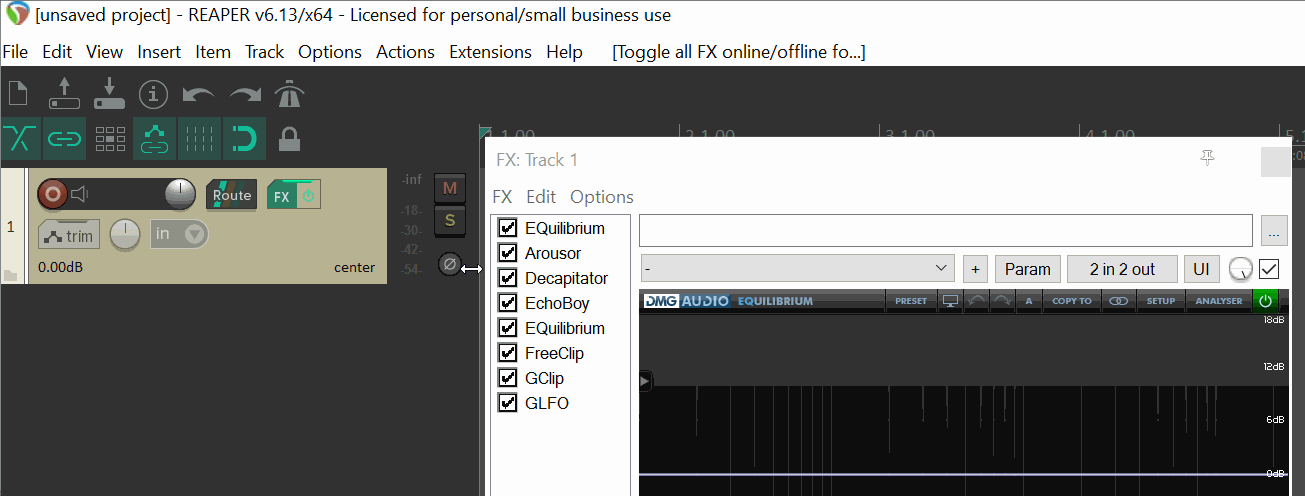Screen dimensions: 1305x496
Task: Open track 1 input 'in' dropdown
Action: point(179,235)
